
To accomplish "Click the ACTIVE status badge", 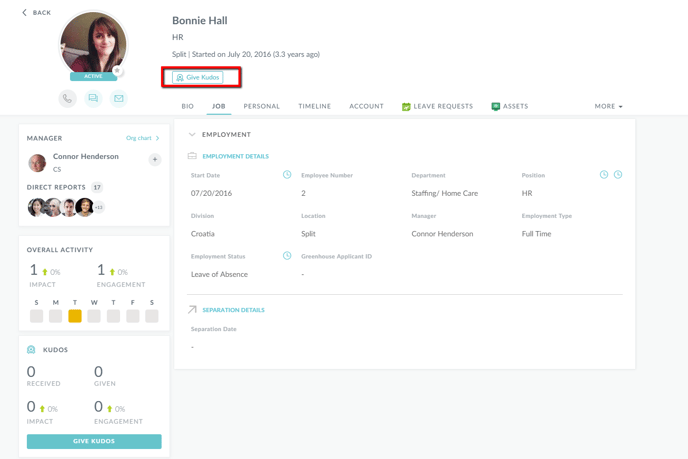I will click(93, 76).
